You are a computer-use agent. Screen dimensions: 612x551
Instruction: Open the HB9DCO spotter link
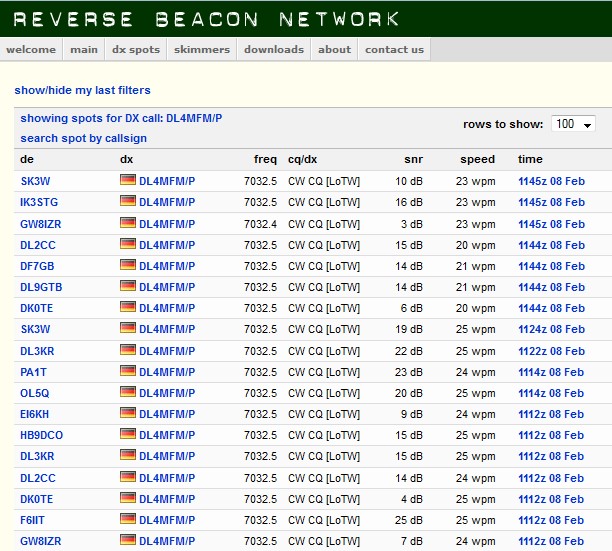click(x=42, y=435)
